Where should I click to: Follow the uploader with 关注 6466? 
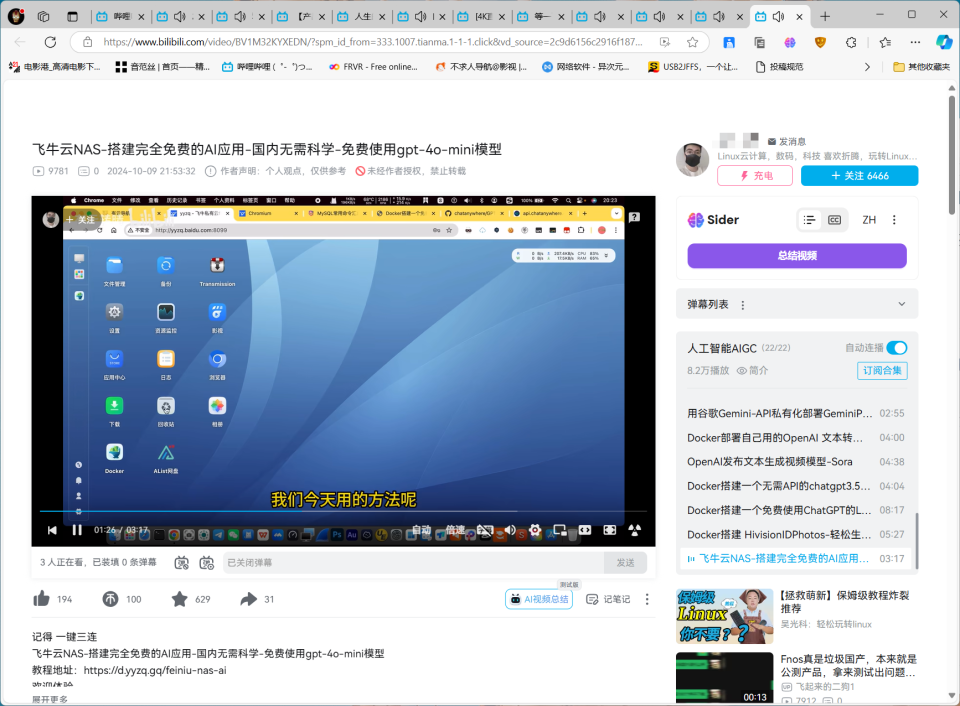860,176
